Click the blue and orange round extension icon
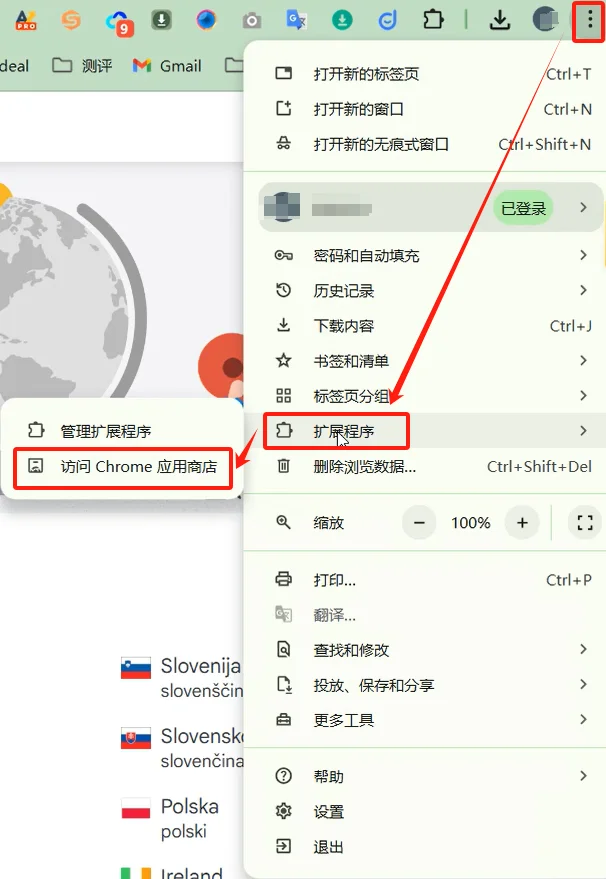The width and height of the screenshot is (606, 879). pyautogui.click(x=206, y=21)
